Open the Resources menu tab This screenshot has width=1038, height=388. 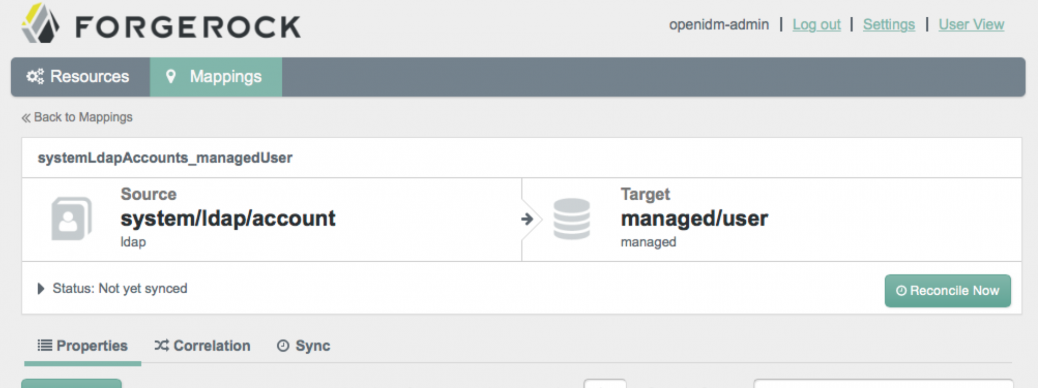tap(80, 77)
